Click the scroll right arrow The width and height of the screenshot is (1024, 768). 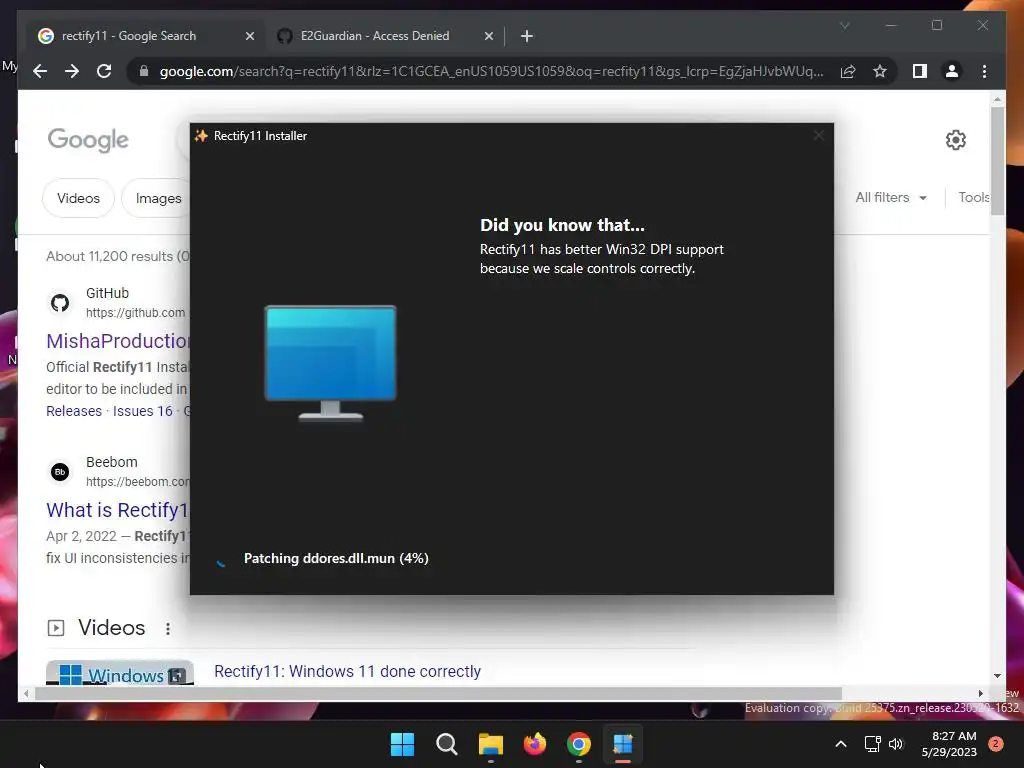[980, 694]
